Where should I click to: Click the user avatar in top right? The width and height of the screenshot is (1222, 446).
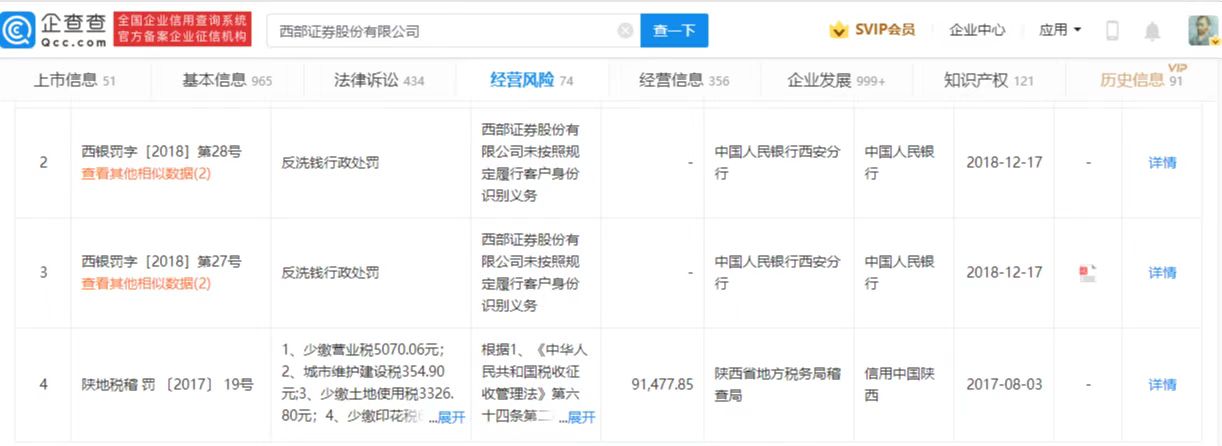tap(1201, 30)
